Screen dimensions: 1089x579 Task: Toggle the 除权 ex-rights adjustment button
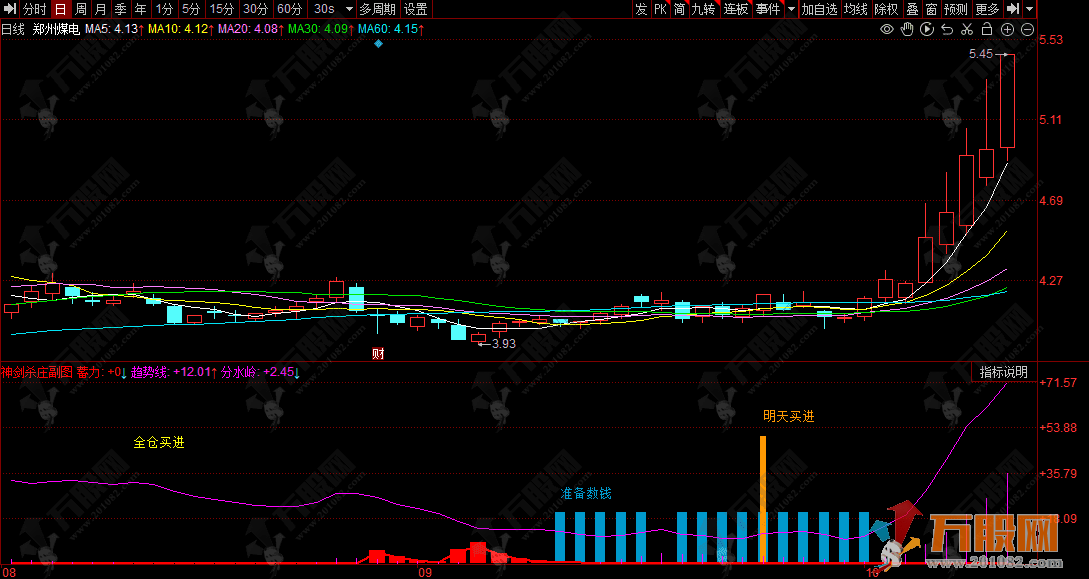click(886, 9)
